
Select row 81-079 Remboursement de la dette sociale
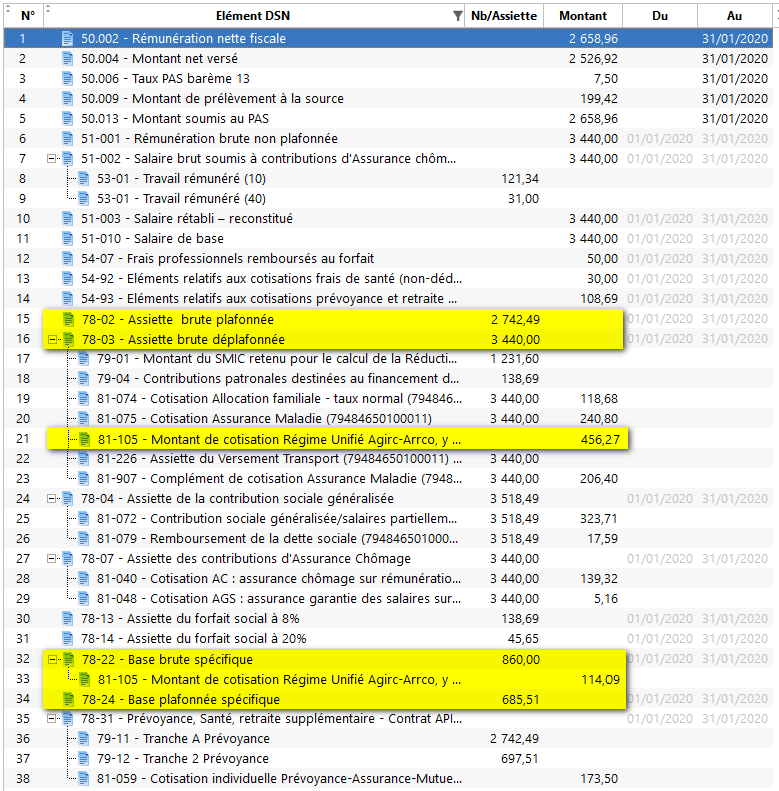388,538
